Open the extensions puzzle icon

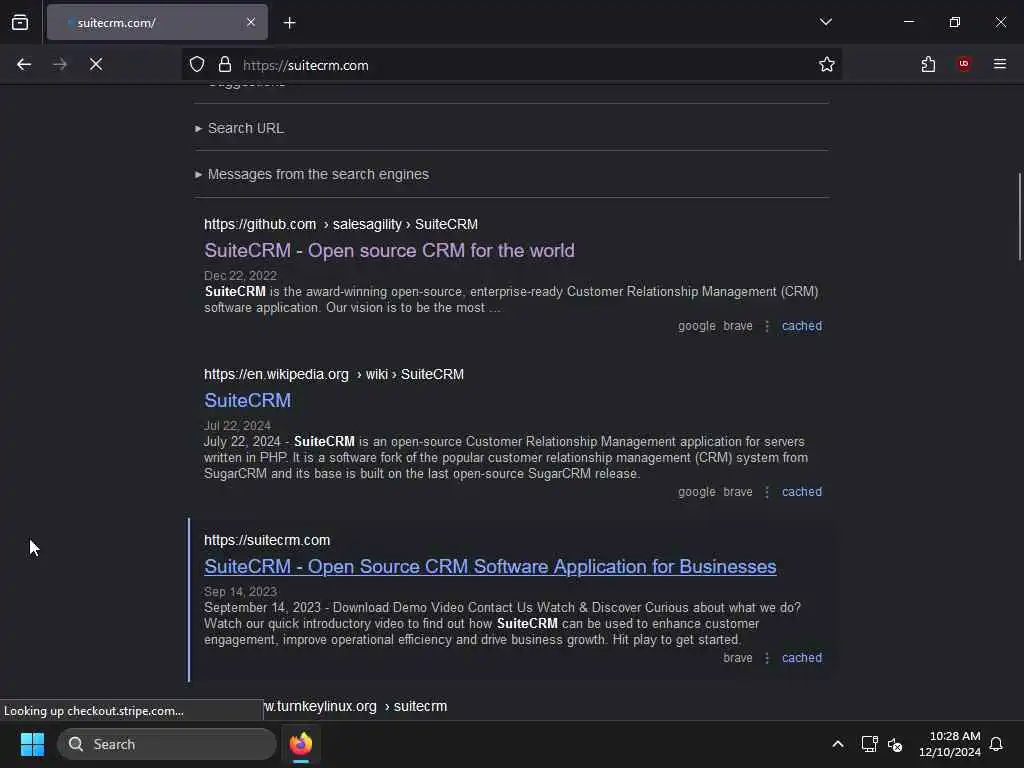coord(928,64)
